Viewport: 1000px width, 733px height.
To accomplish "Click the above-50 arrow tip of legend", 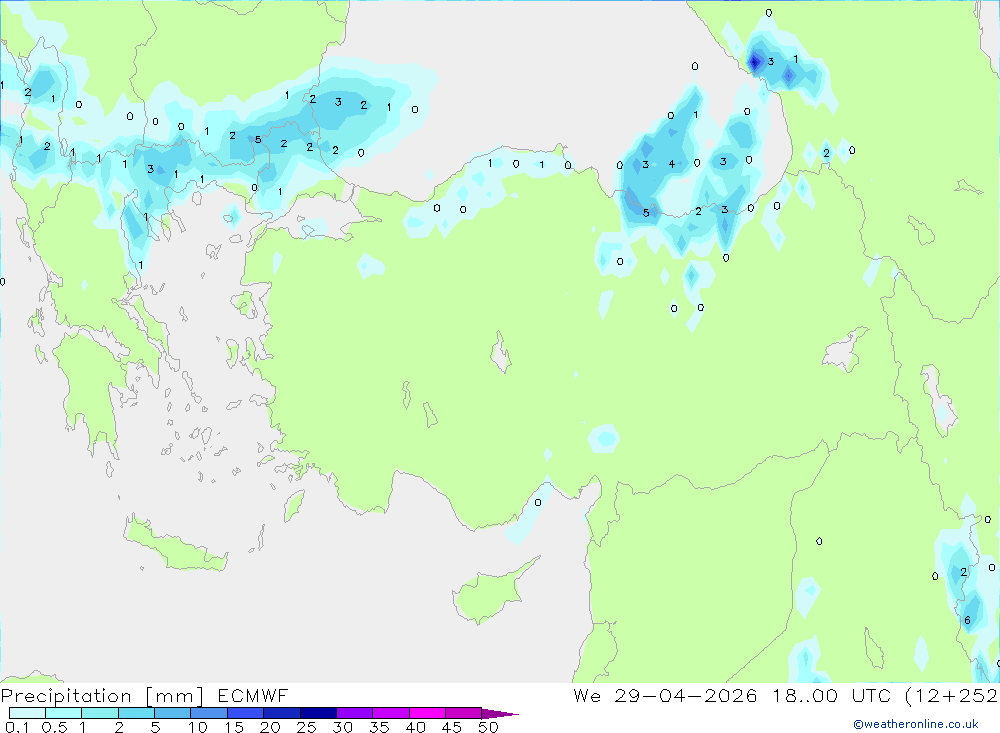I will pos(499,713).
